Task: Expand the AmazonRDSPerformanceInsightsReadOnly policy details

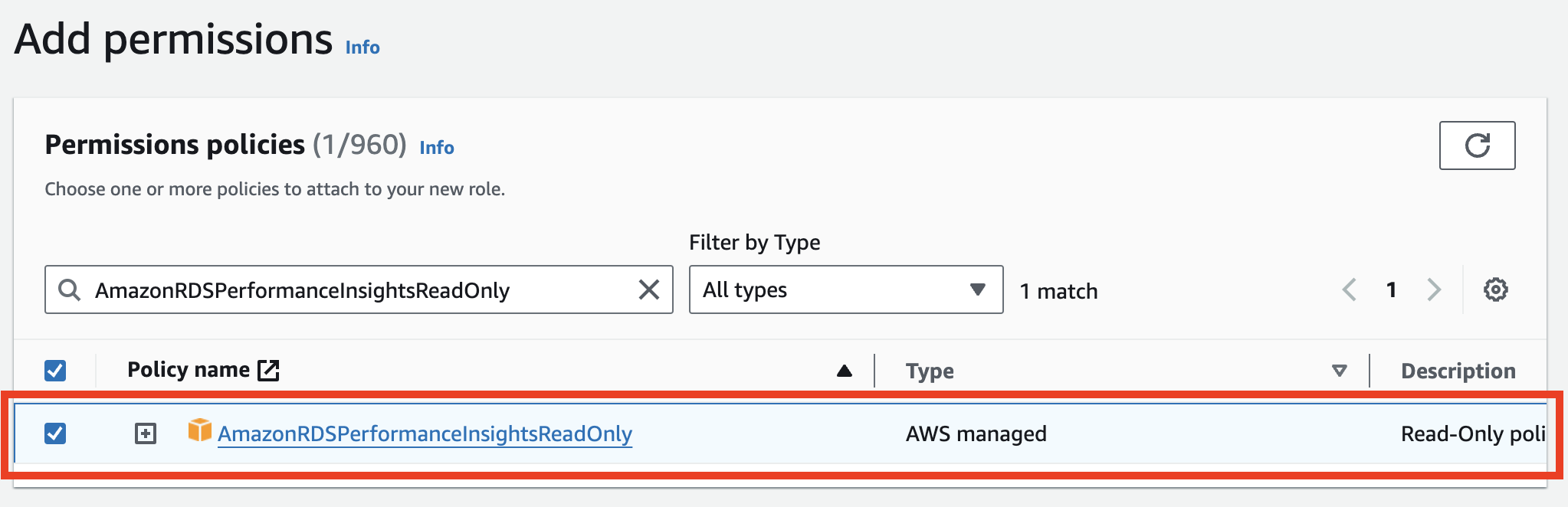Action: pyautogui.click(x=145, y=433)
